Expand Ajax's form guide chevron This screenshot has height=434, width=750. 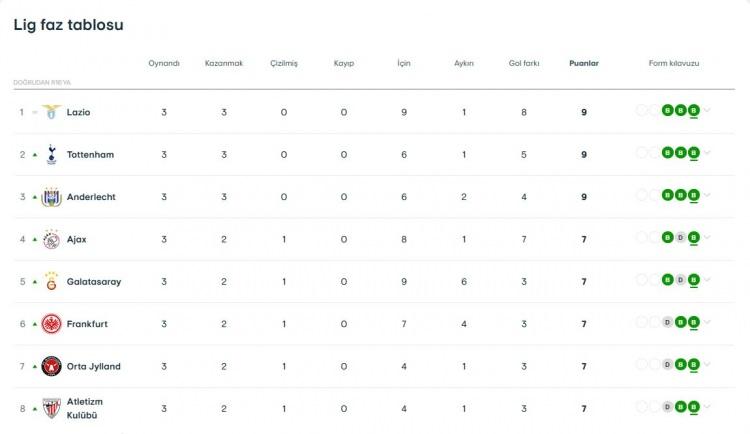[x=707, y=237]
